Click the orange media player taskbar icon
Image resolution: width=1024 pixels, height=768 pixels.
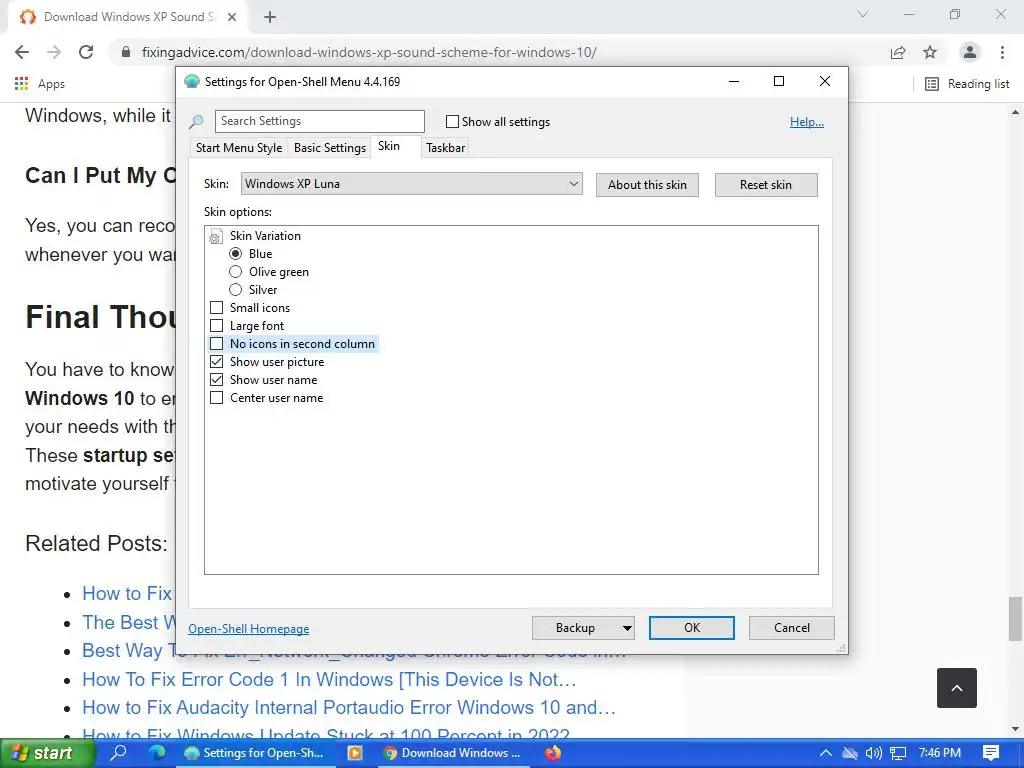[x=355, y=752]
